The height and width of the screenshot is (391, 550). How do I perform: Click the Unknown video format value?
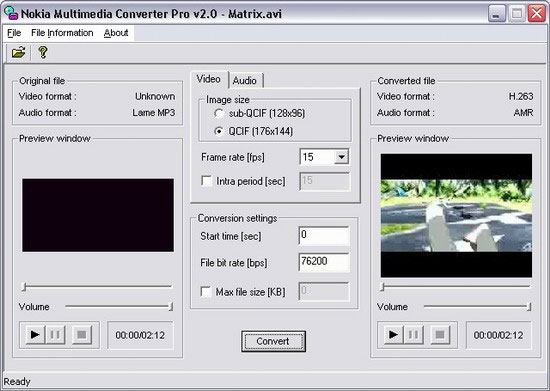pyautogui.click(x=155, y=96)
